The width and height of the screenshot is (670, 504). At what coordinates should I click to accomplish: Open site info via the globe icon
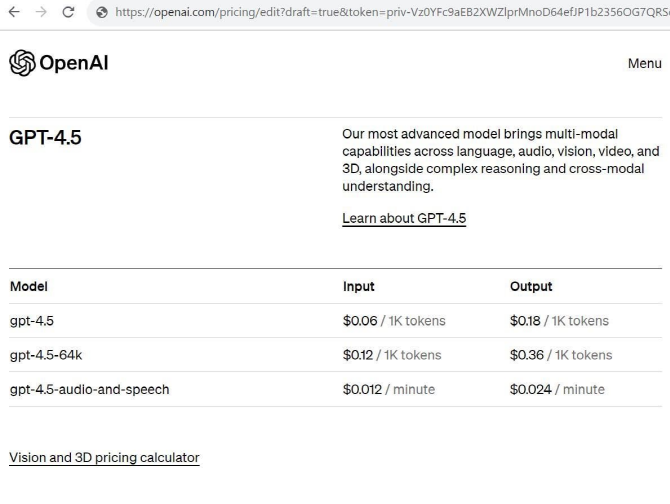[101, 12]
